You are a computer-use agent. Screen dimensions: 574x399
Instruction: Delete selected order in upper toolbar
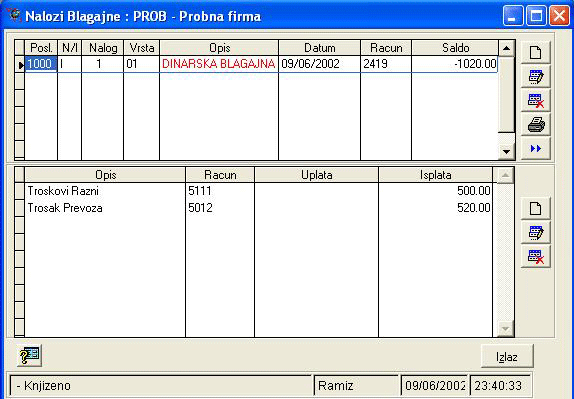tap(536, 100)
